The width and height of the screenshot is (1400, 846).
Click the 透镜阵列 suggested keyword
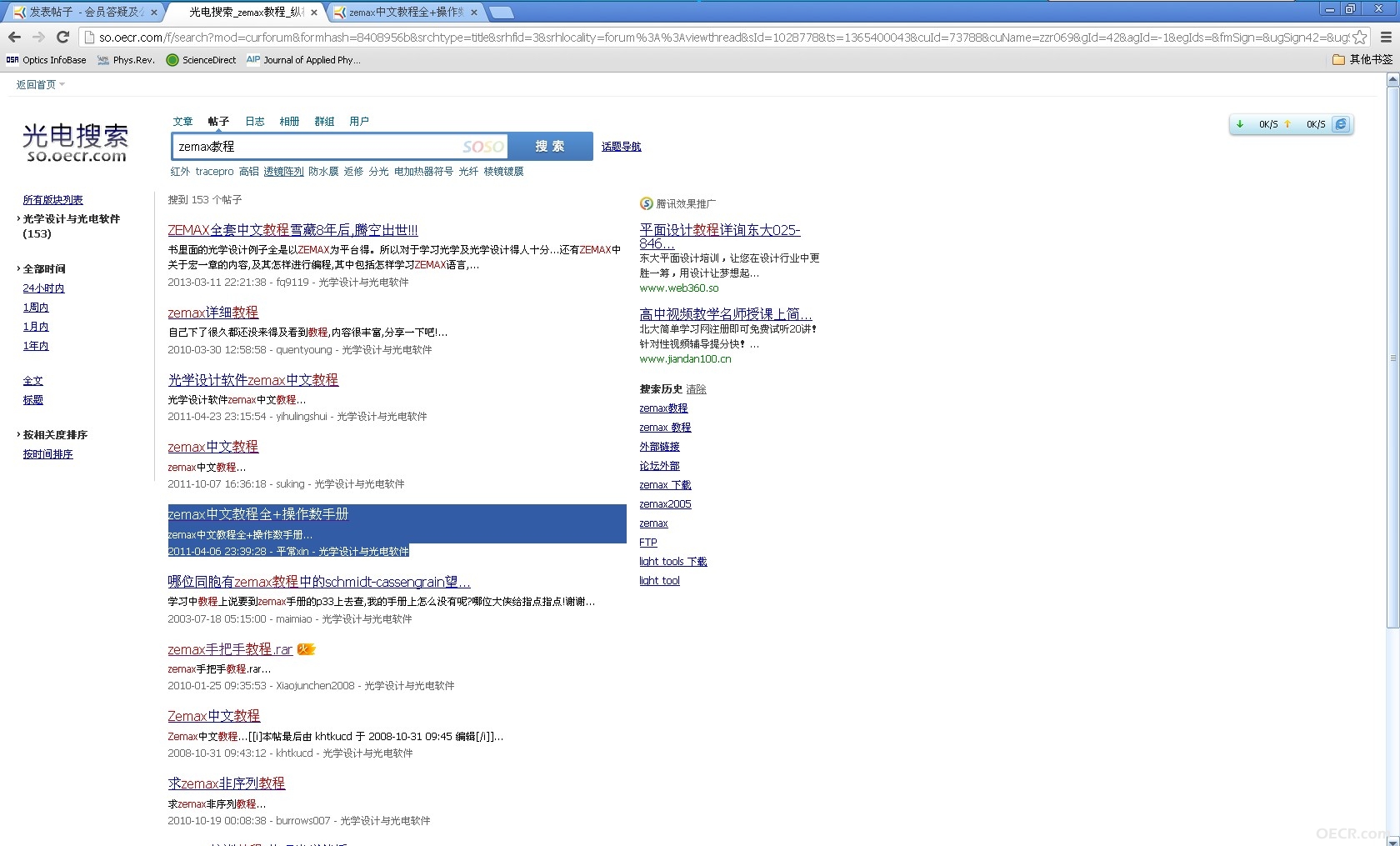(x=283, y=172)
